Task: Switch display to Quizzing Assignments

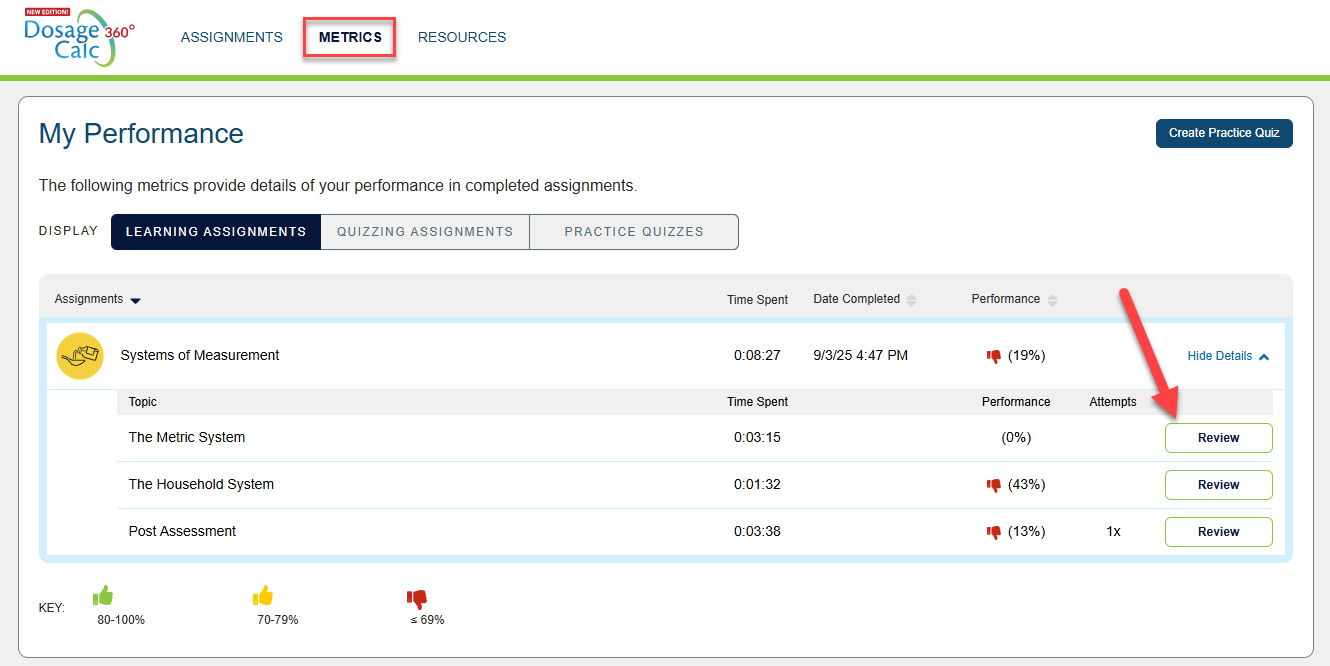Action: (x=425, y=231)
